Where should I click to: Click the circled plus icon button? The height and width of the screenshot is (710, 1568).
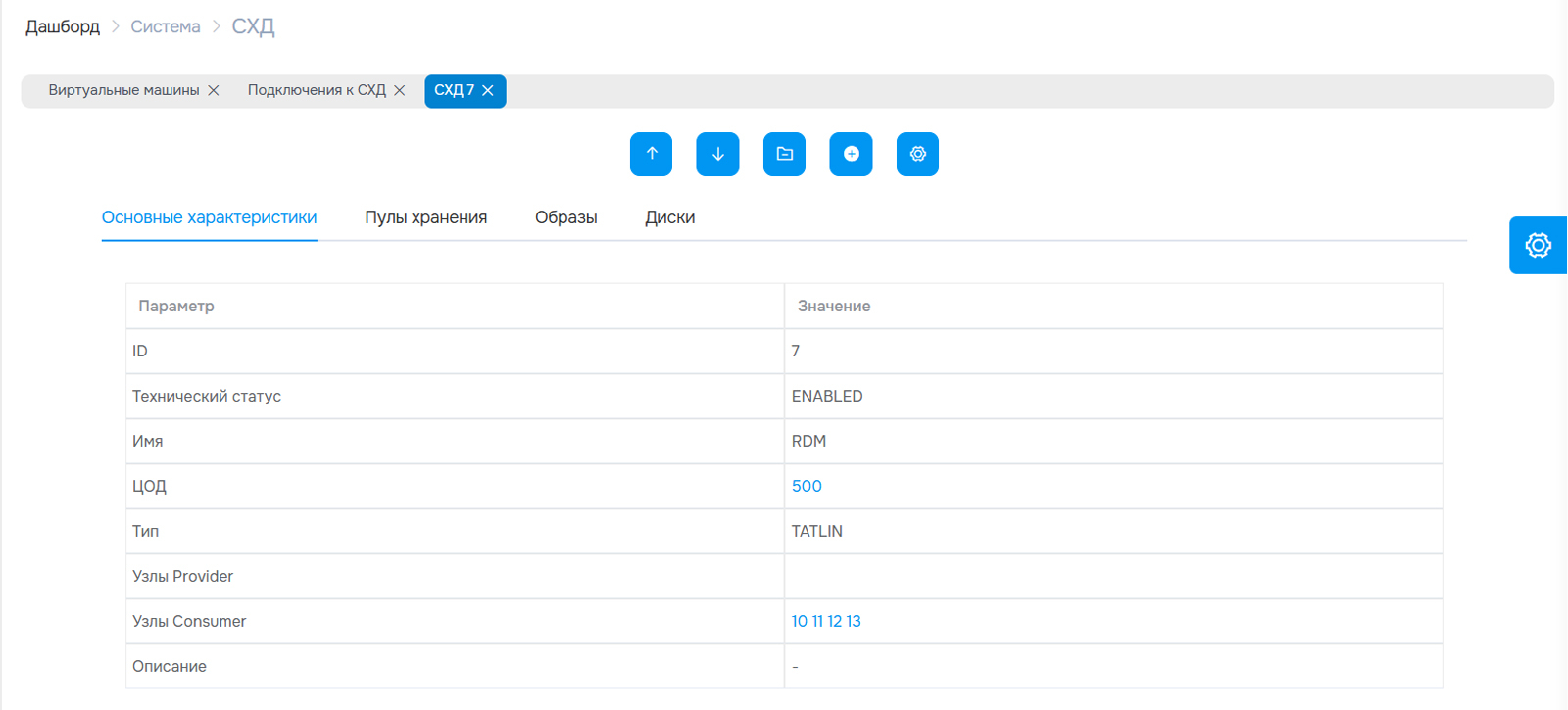pos(851,154)
